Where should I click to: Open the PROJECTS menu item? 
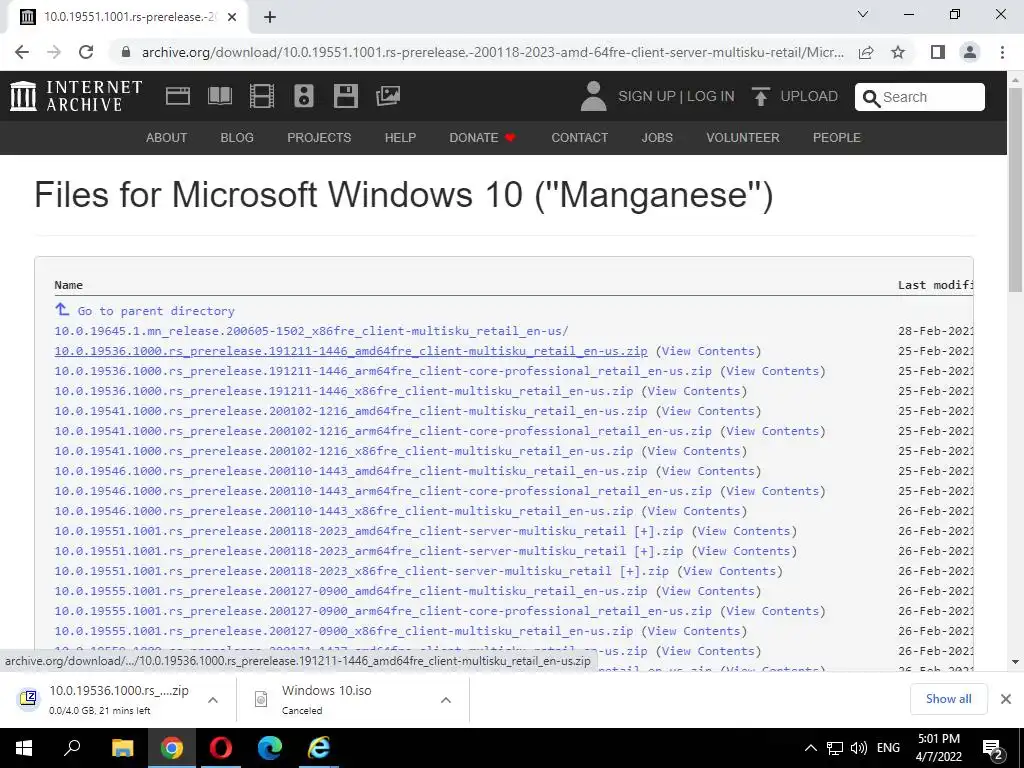point(319,138)
